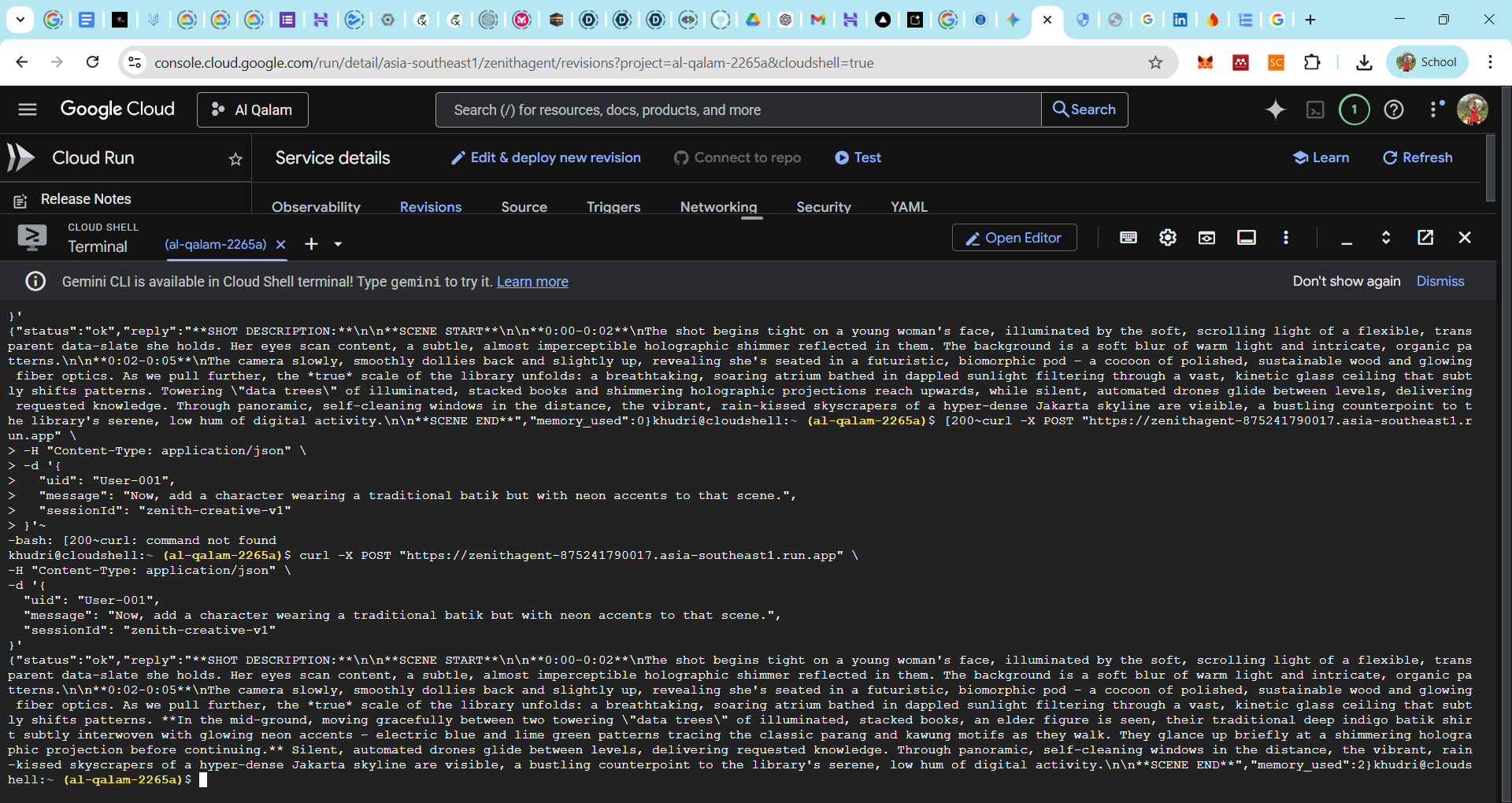The height and width of the screenshot is (803, 1512).
Task: Click the Cloud Run product icon
Action: point(21,157)
